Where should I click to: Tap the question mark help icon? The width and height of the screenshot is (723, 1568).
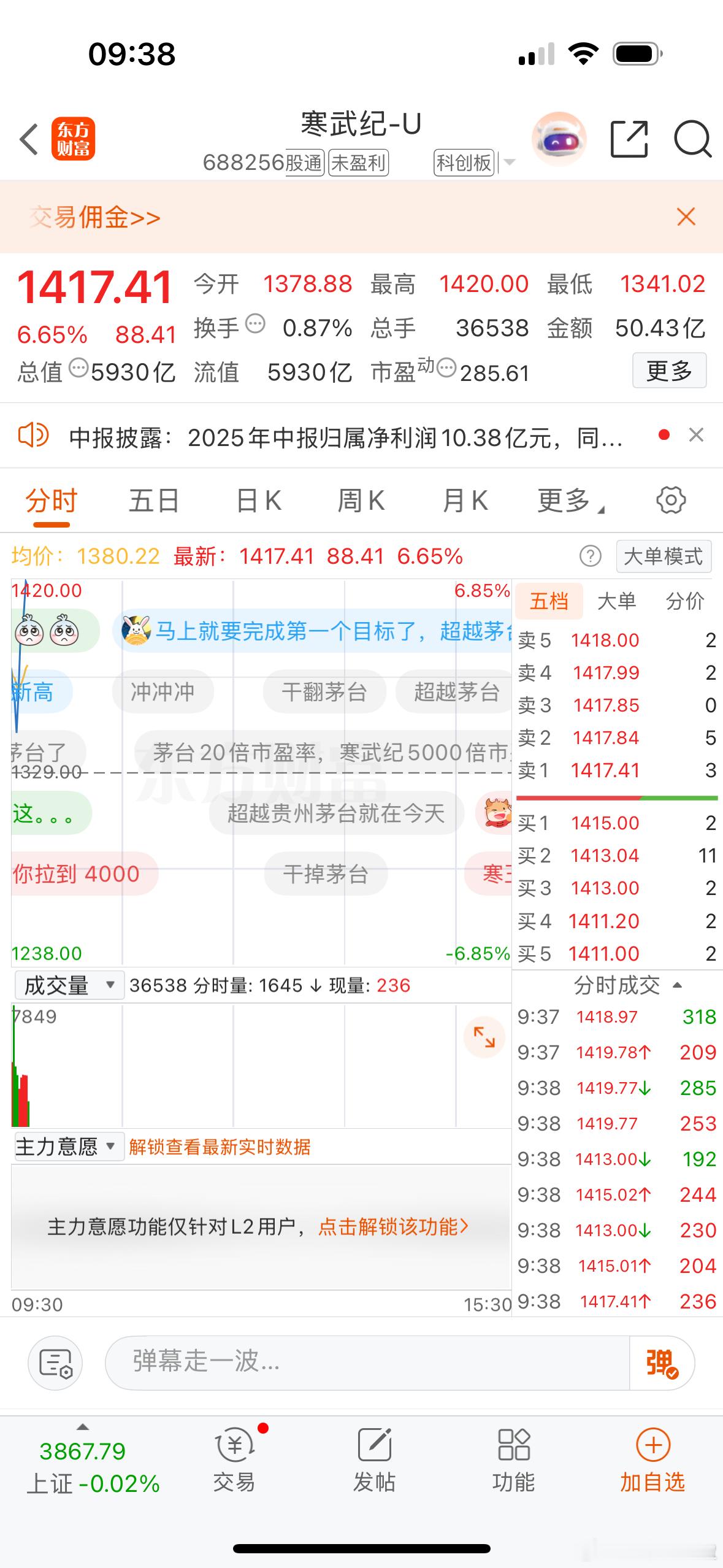pos(591,556)
